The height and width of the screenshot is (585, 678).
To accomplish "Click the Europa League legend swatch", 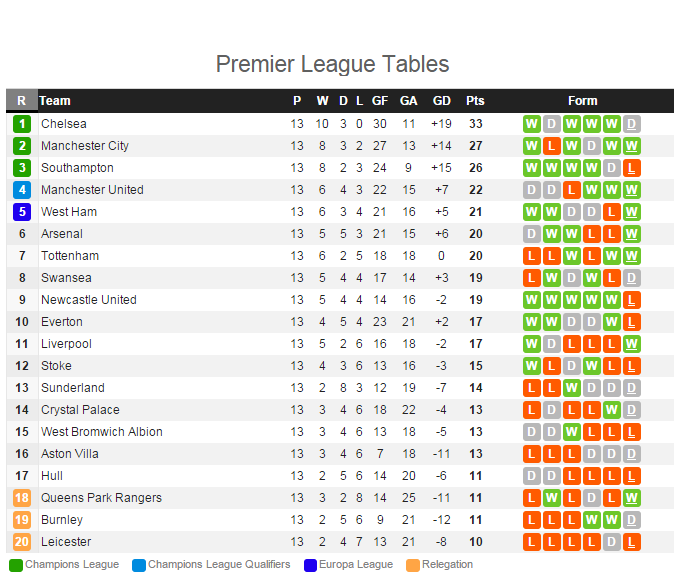I will point(310,565).
